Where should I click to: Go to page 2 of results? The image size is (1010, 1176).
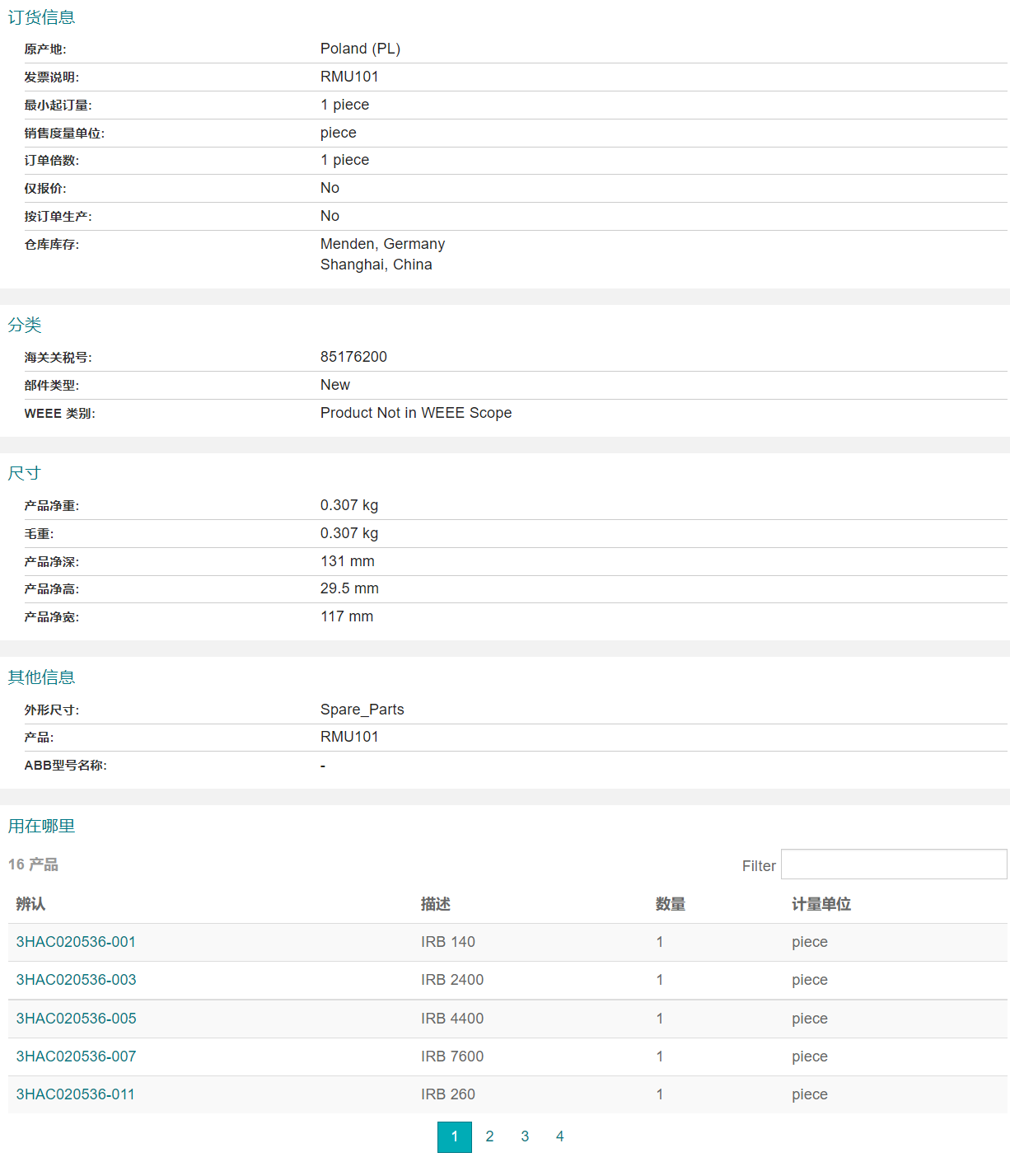pyautogui.click(x=489, y=1136)
